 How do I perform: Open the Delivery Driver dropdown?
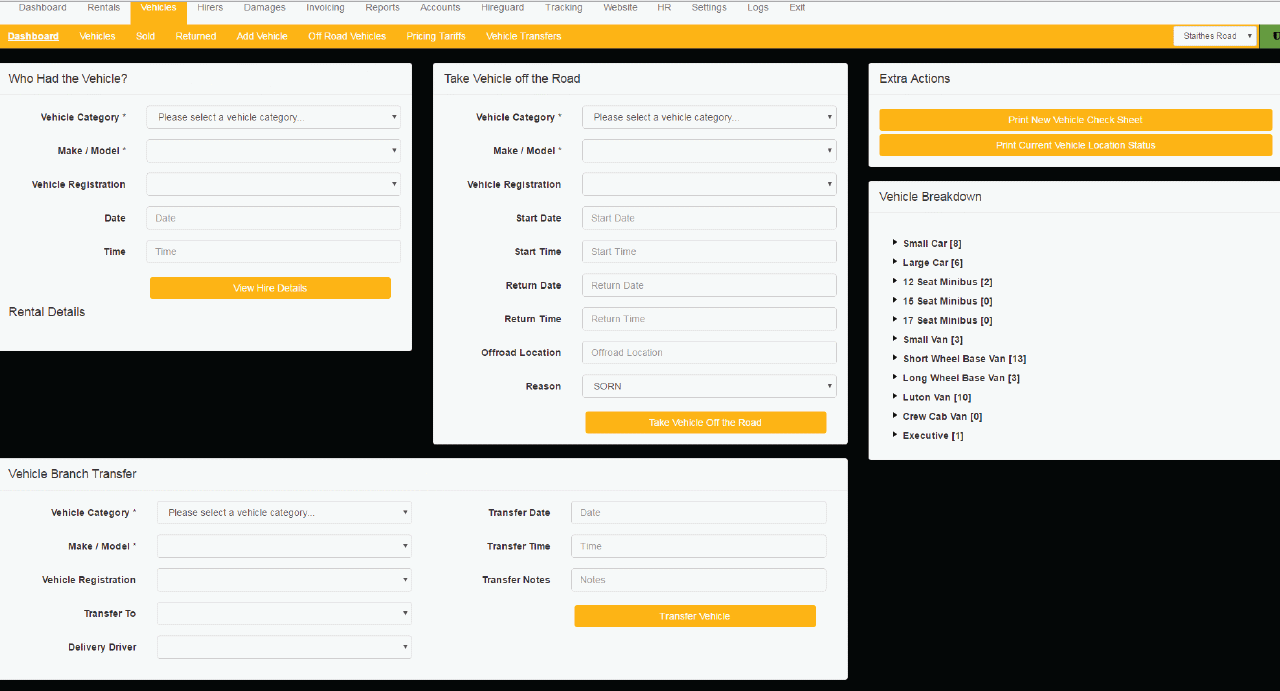point(284,647)
